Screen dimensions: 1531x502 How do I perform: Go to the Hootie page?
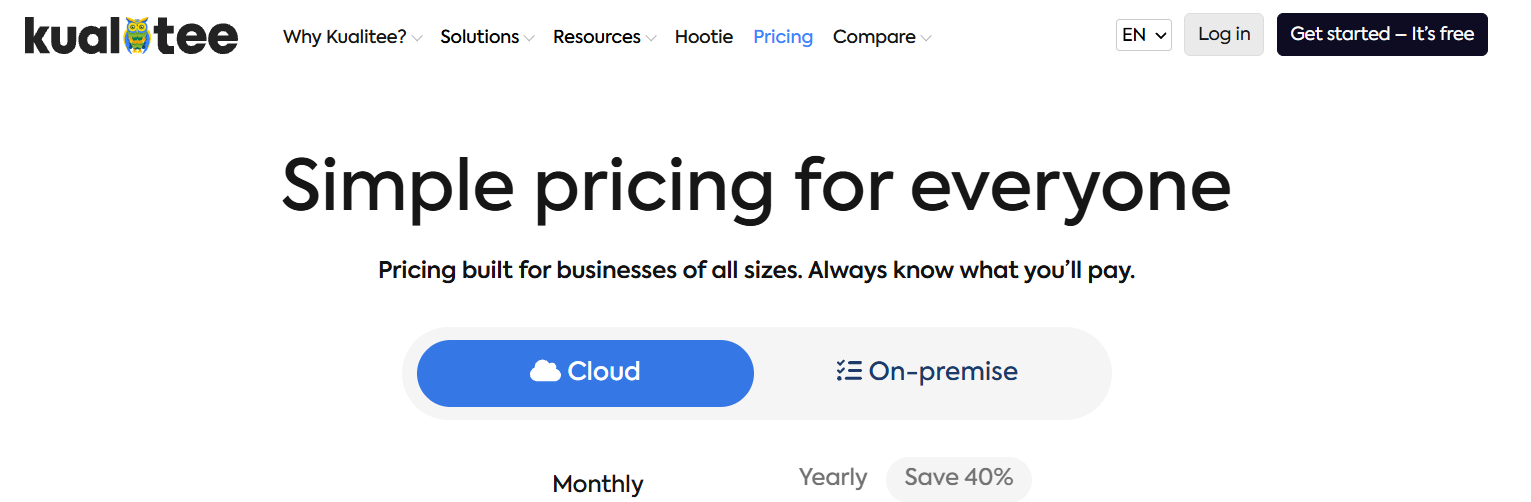(x=704, y=37)
